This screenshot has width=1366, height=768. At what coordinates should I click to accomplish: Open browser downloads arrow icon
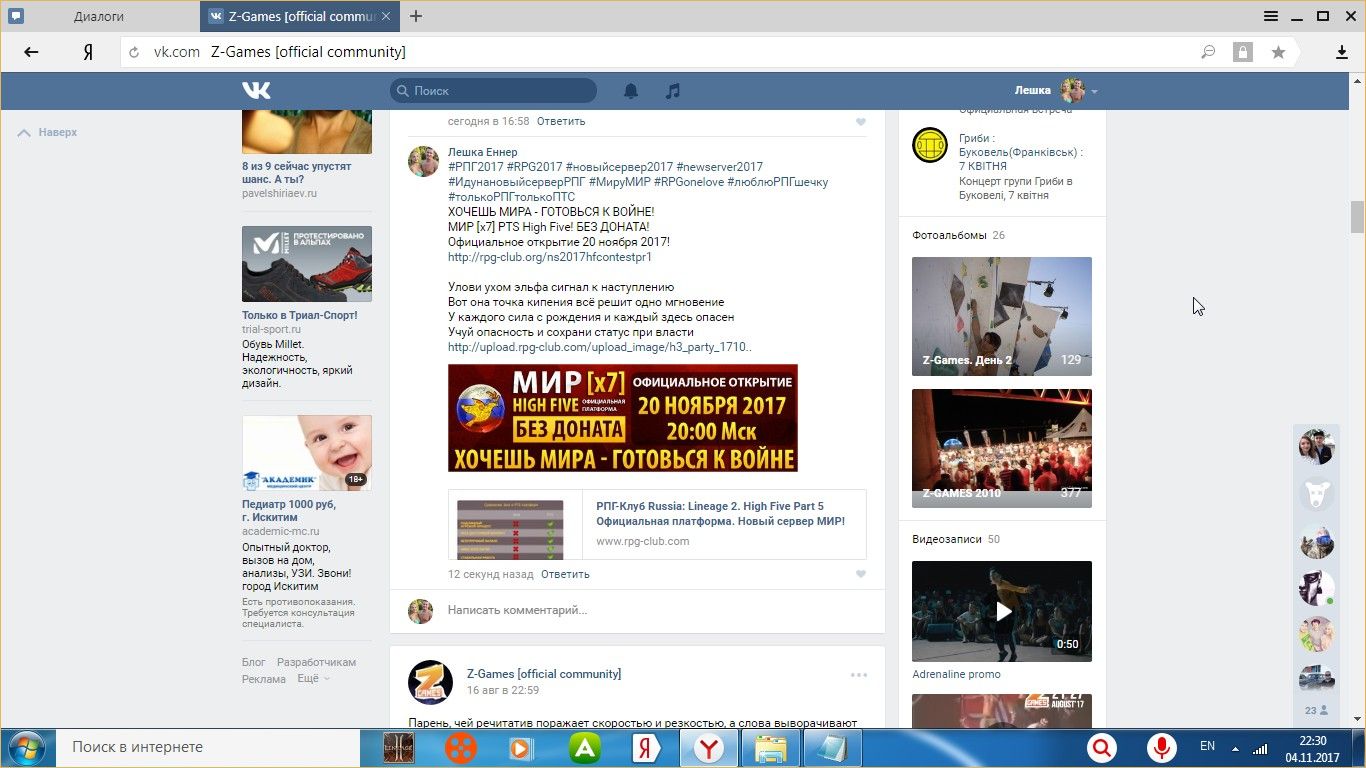point(1342,53)
